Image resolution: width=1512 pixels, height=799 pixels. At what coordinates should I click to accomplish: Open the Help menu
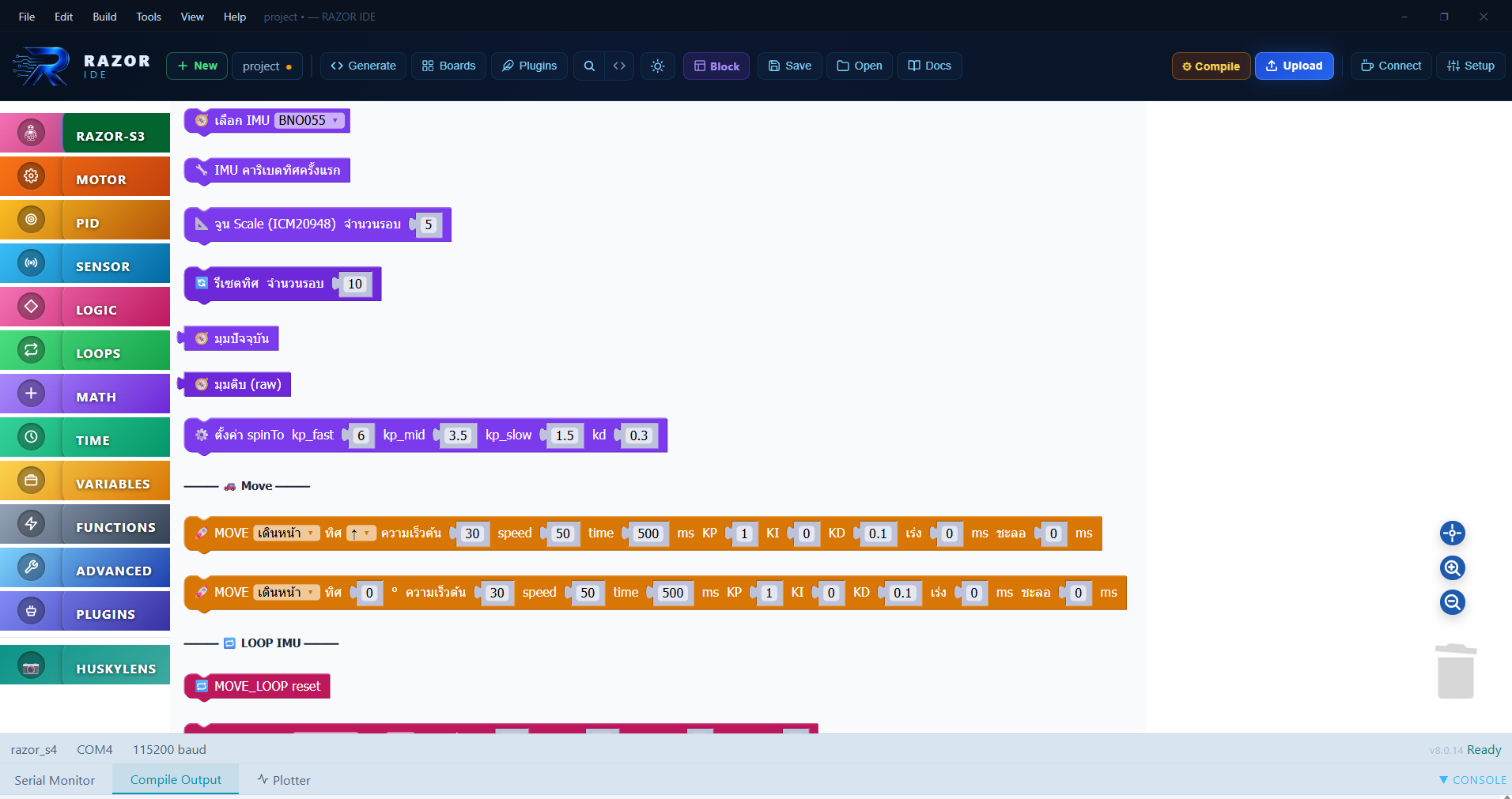coord(235,17)
